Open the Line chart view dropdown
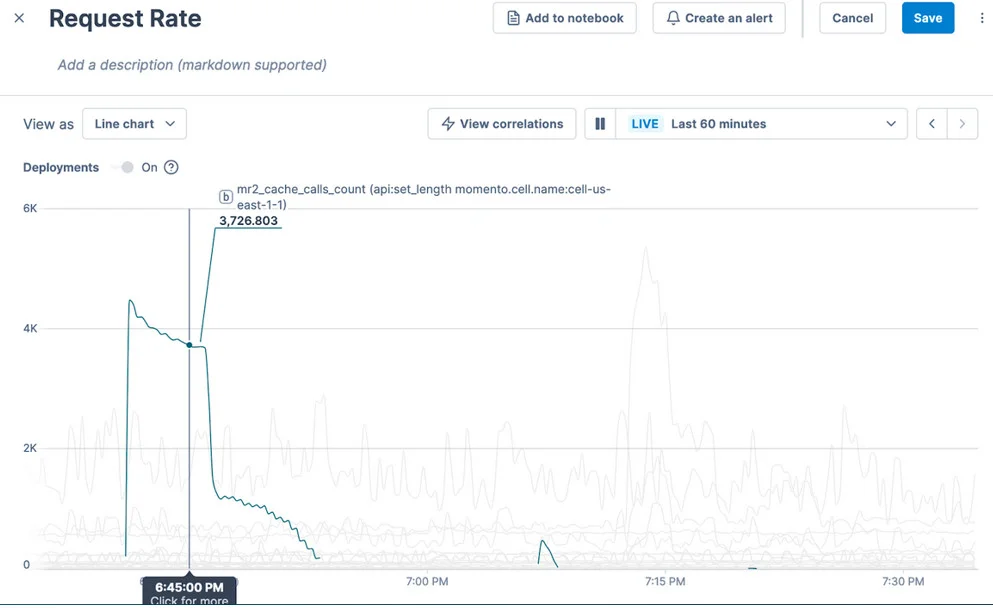993x609 pixels. [x=134, y=124]
